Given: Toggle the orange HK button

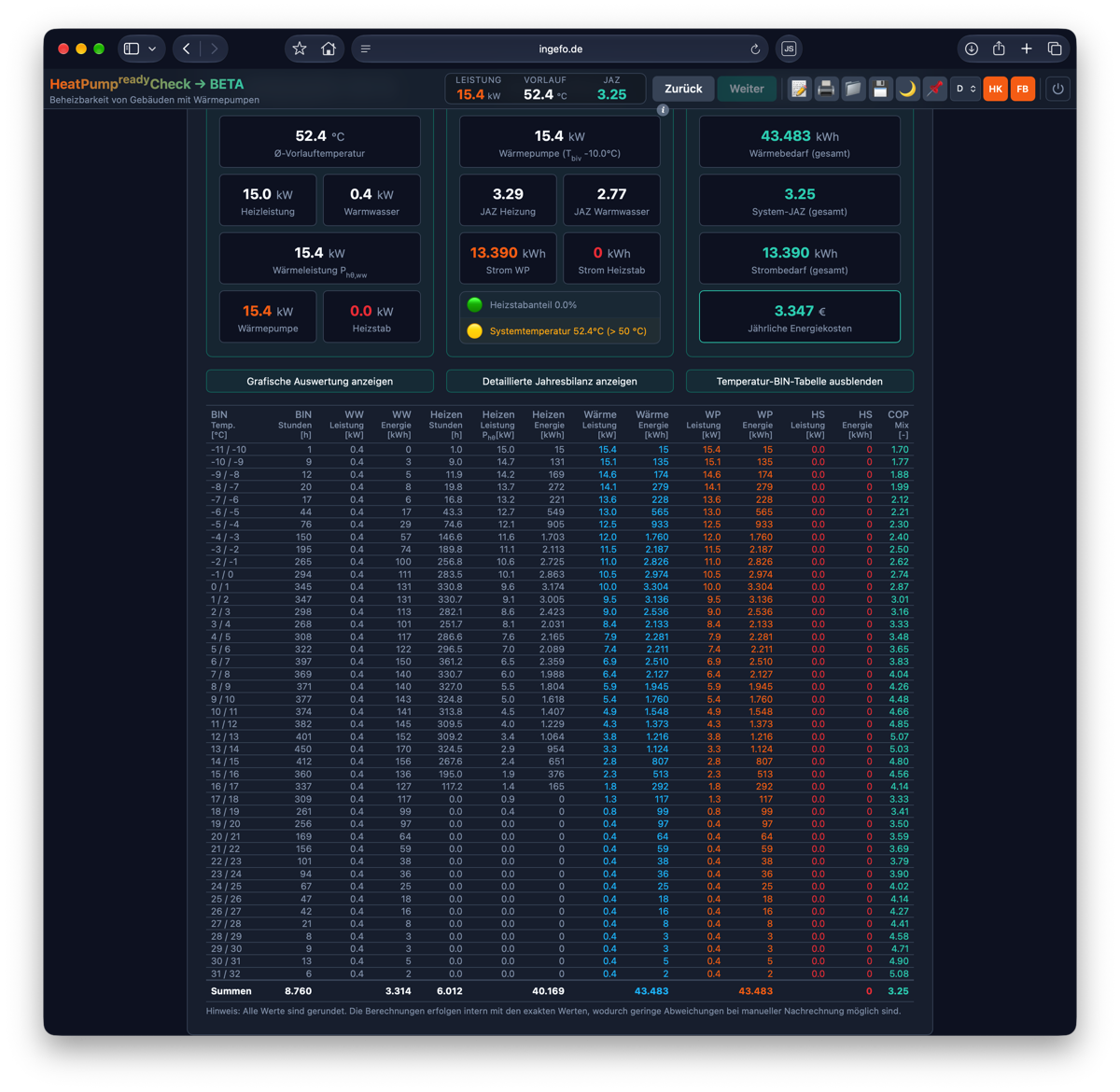Looking at the screenshot, I should (x=996, y=89).
